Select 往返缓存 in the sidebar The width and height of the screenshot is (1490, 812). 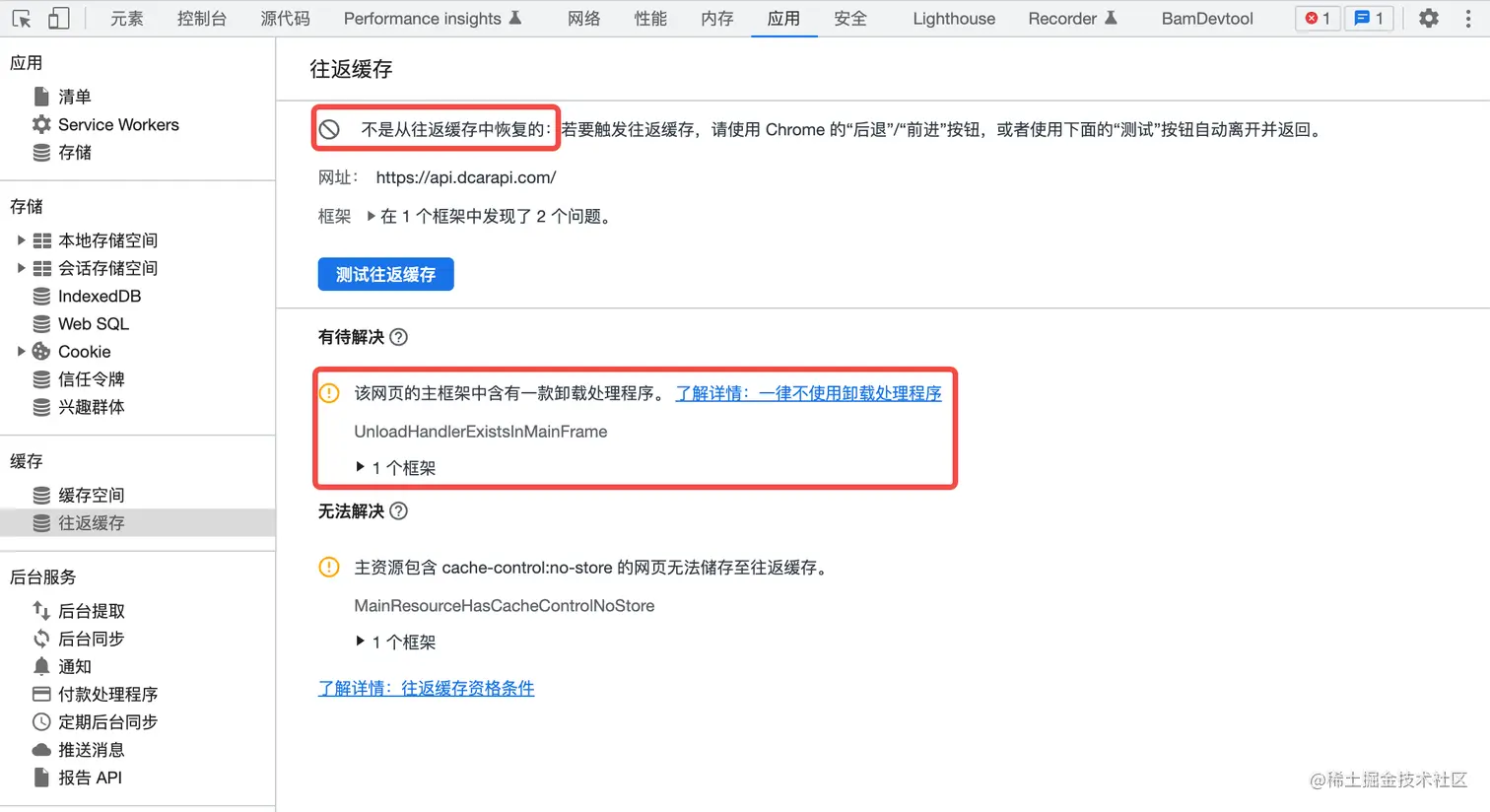[138, 522]
